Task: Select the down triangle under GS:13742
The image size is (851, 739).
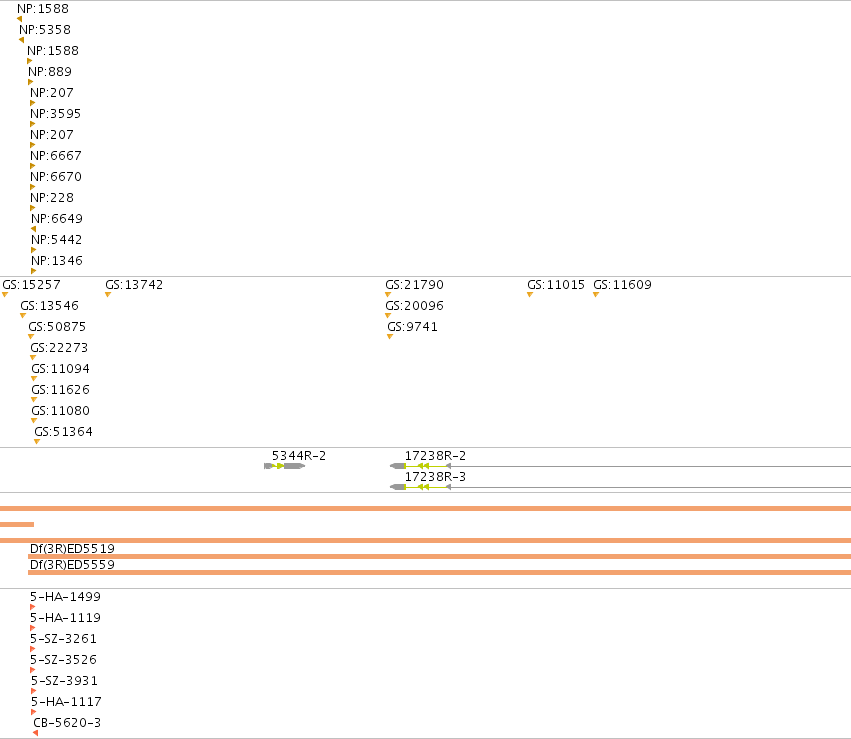Action: pyautogui.click(x=108, y=295)
